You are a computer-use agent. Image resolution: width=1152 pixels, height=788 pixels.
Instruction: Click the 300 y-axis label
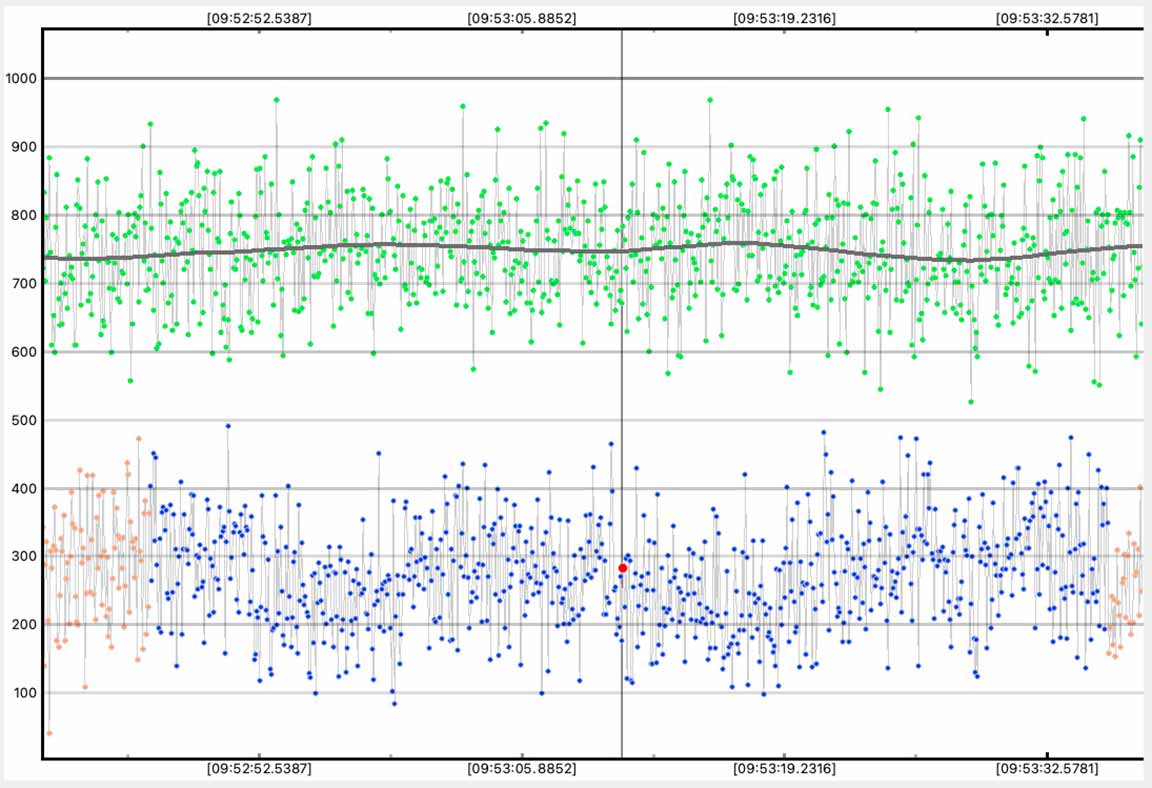[20, 557]
